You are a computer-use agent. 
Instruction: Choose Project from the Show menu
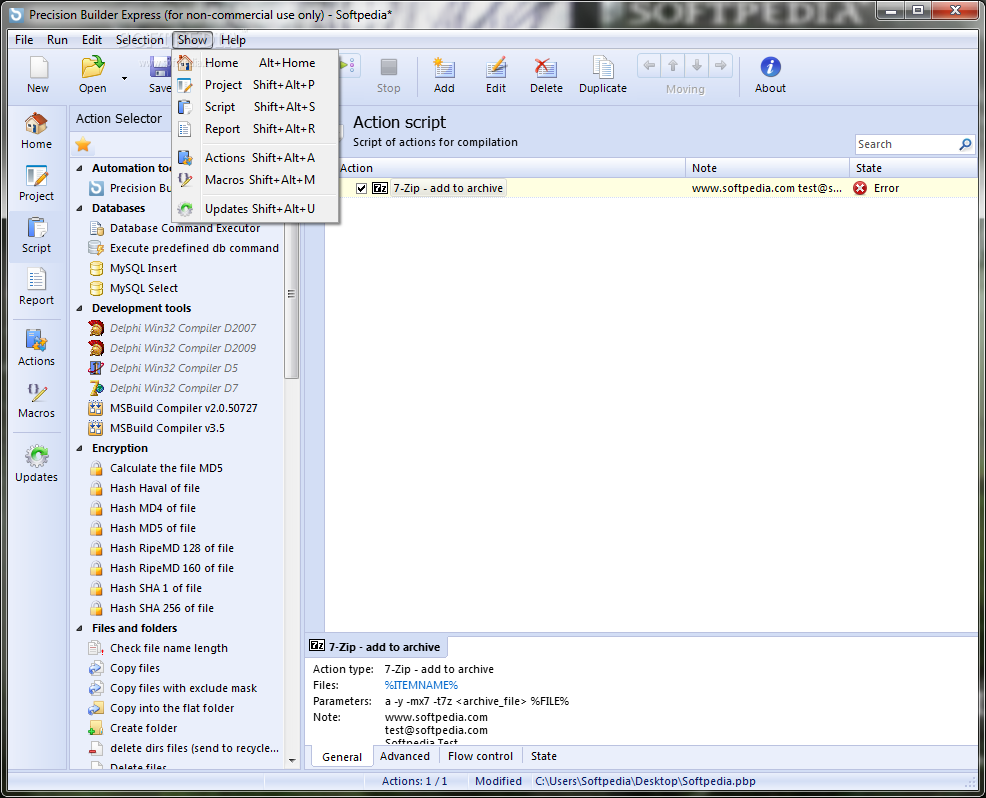coord(255,85)
